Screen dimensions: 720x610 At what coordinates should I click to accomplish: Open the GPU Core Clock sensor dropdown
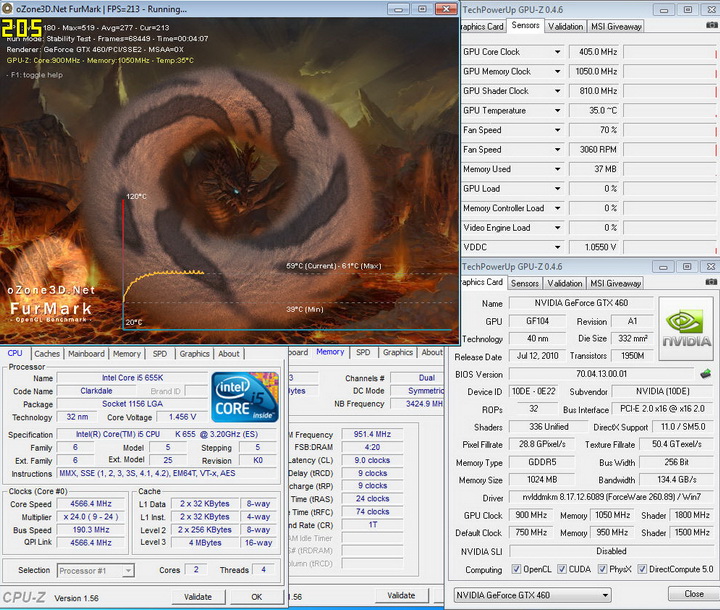click(557, 52)
